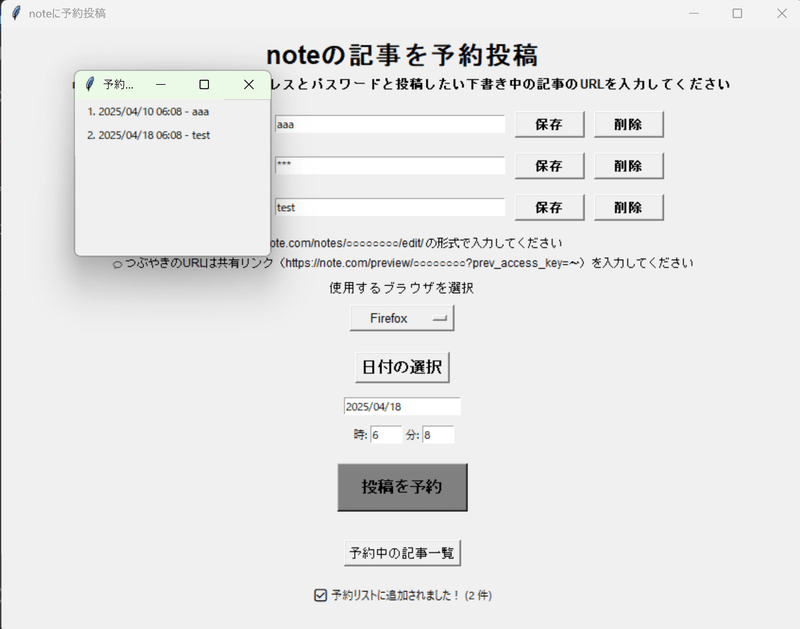Open the Firefox browser selection dropdown

point(402,317)
